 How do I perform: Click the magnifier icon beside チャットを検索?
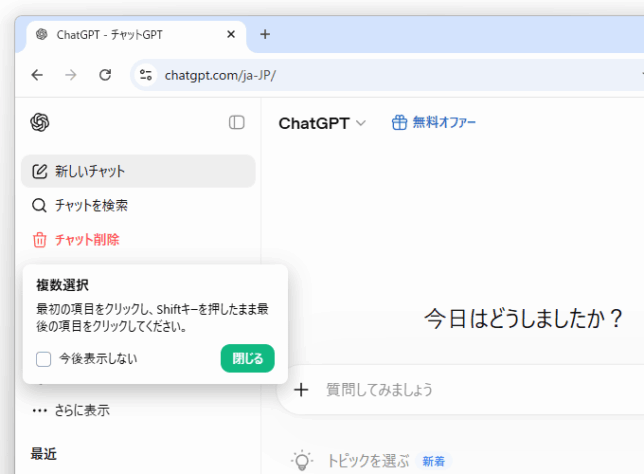pos(39,205)
